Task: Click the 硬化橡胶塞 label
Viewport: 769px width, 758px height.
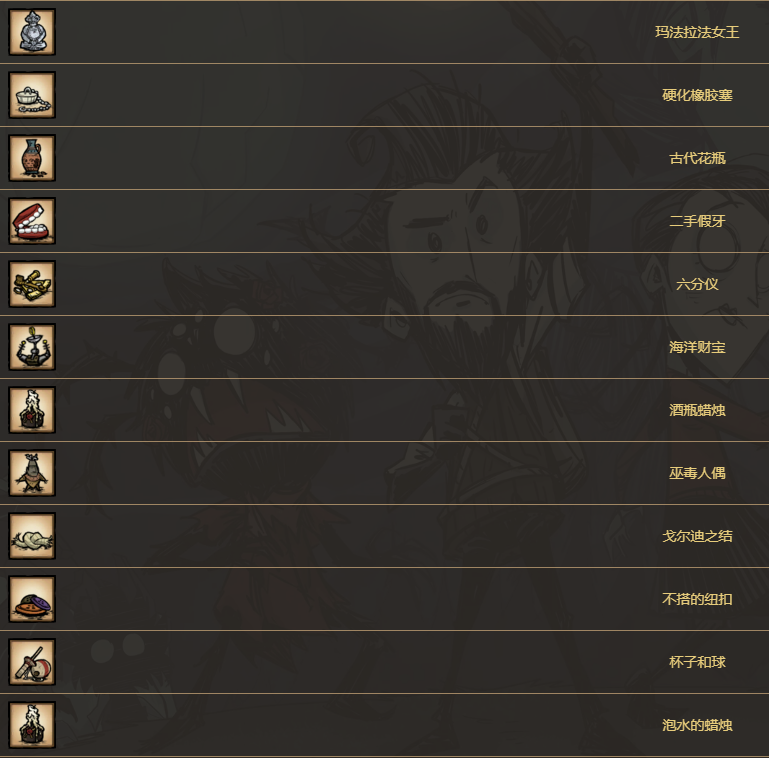Action: pos(697,95)
